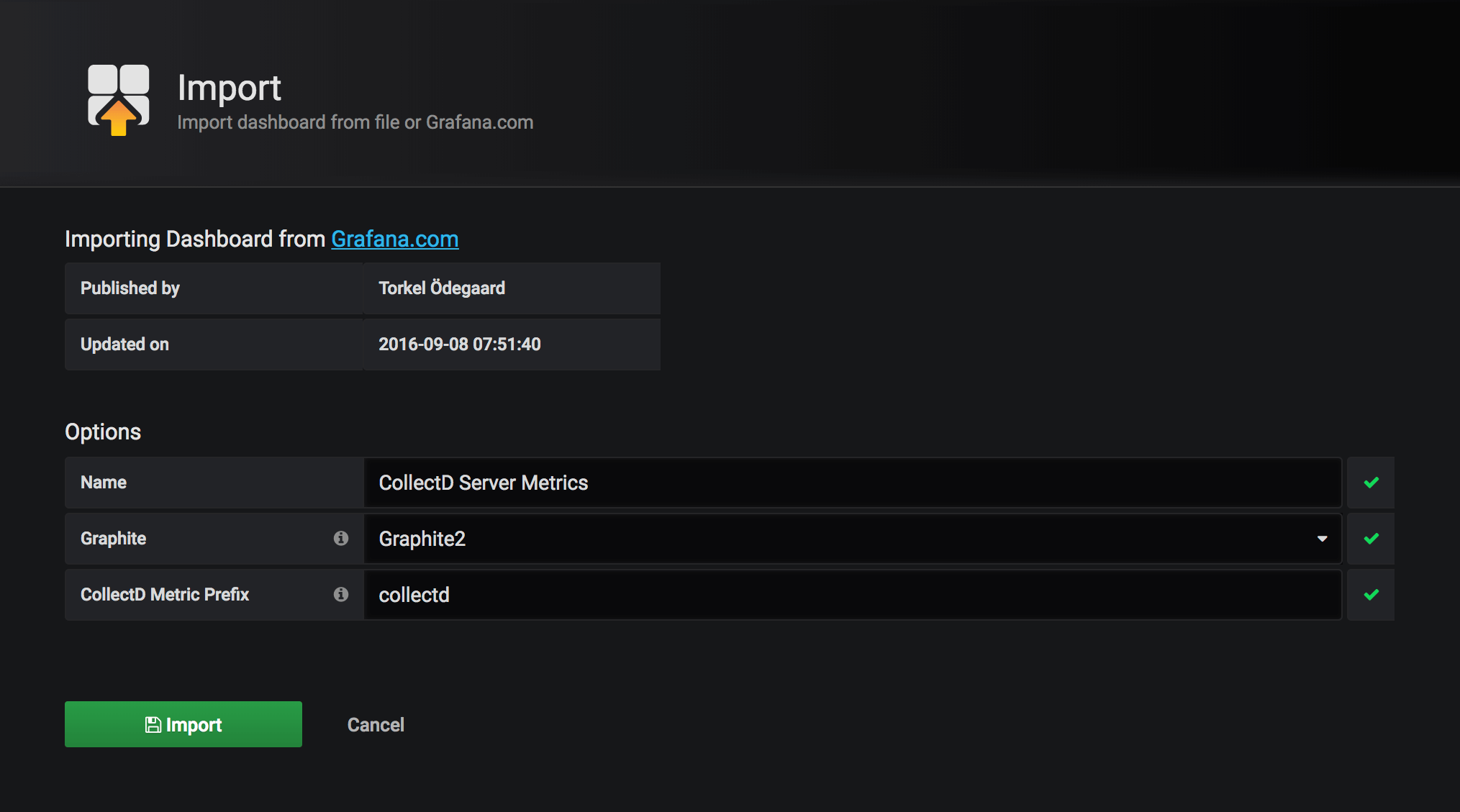Click the Options section heading
The image size is (1460, 812).
[x=103, y=432]
